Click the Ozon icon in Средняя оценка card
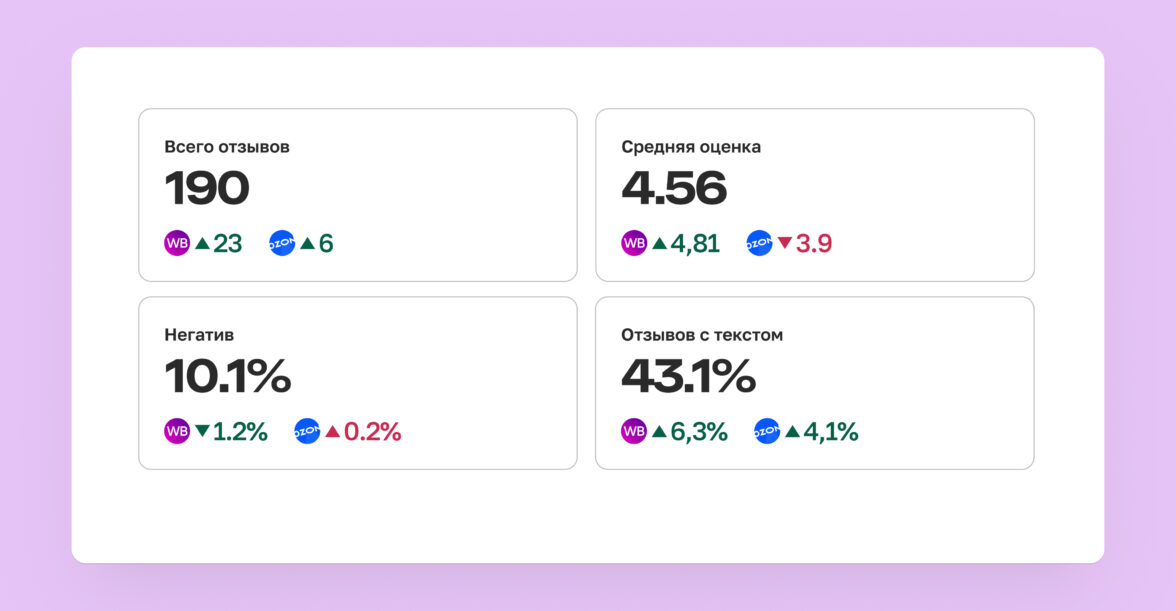The height and width of the screenshot is (611, 1176). (760, 243)
